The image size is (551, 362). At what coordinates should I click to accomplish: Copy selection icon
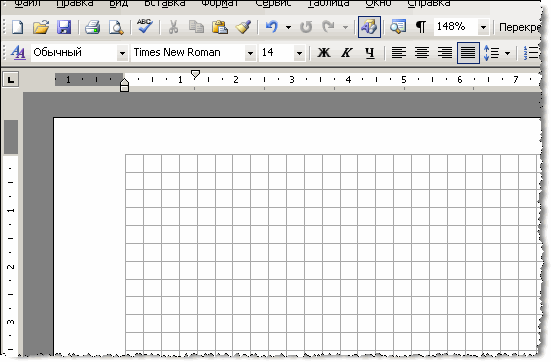tap(196, 27)
